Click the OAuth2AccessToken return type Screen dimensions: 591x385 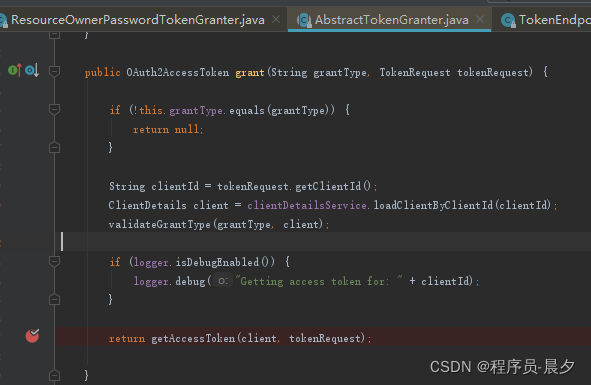coord(178,72)
